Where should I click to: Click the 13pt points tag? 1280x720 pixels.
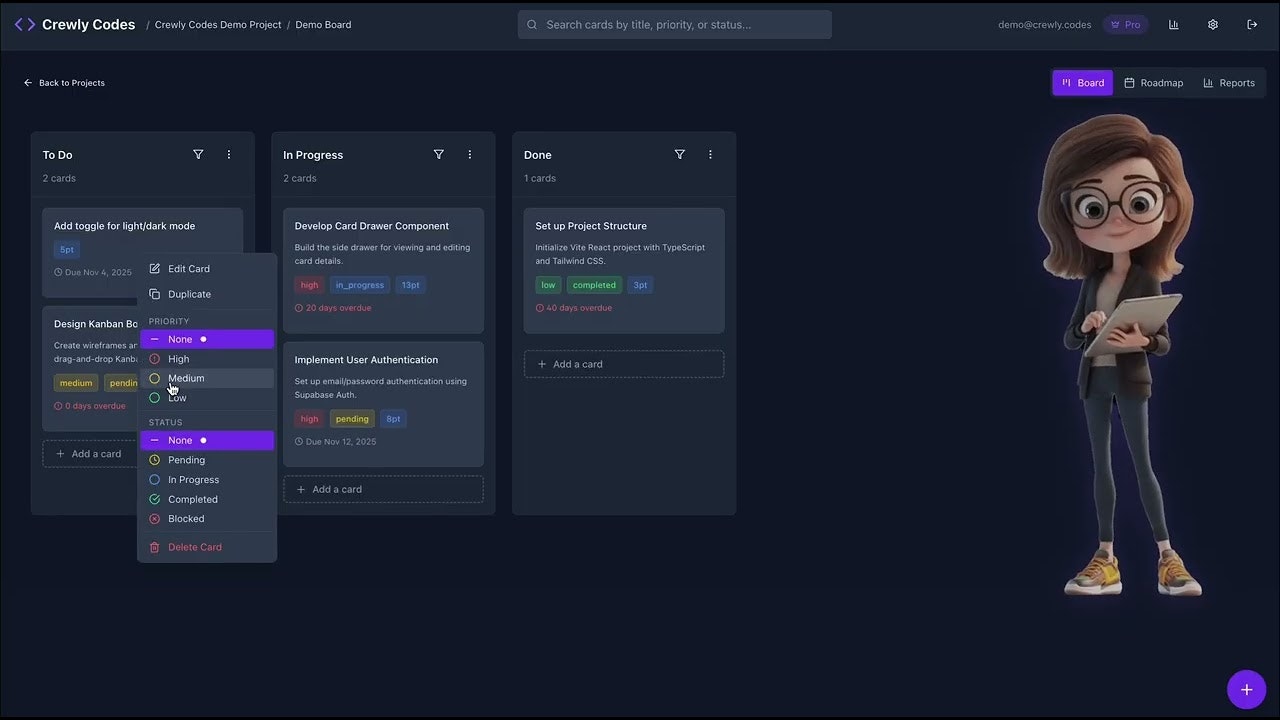(x=411, y=285)
